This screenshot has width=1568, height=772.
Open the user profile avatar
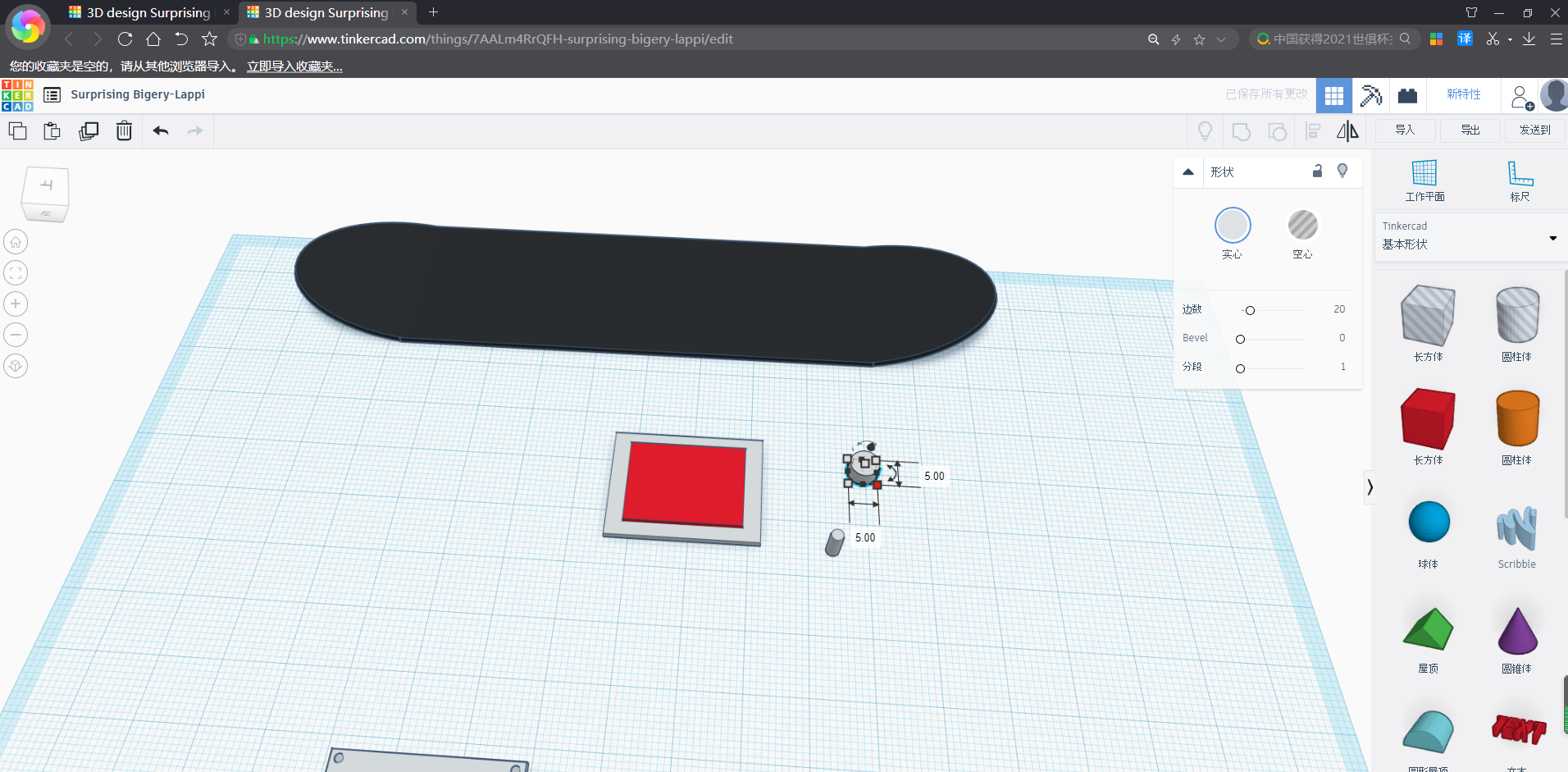click(x=1554, y=96)
